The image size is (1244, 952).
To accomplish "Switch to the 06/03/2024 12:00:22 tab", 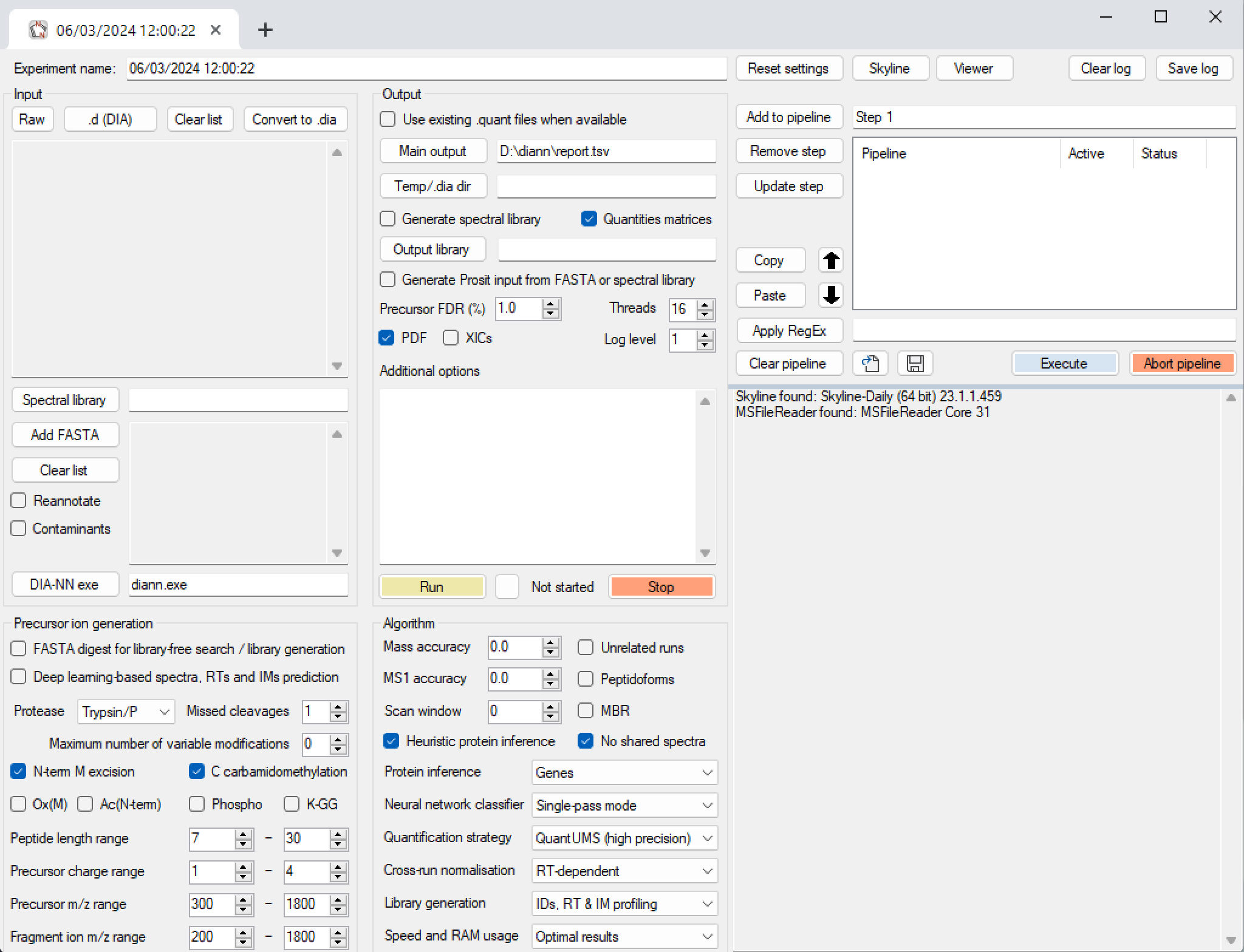I will click(125, 30).
